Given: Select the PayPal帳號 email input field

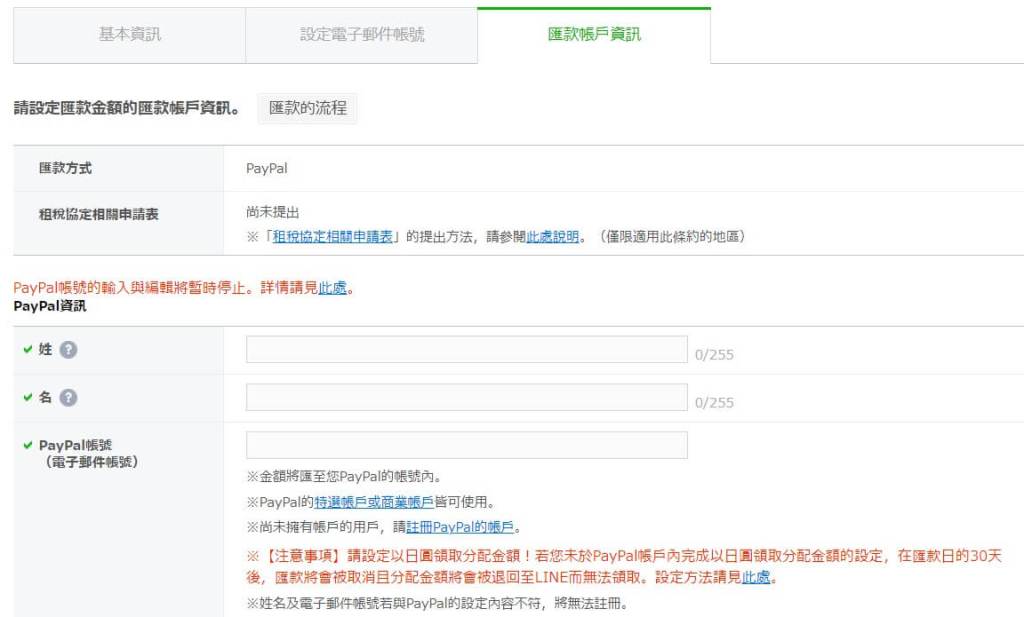Looking at the screenshot, I should pos(467,445).
